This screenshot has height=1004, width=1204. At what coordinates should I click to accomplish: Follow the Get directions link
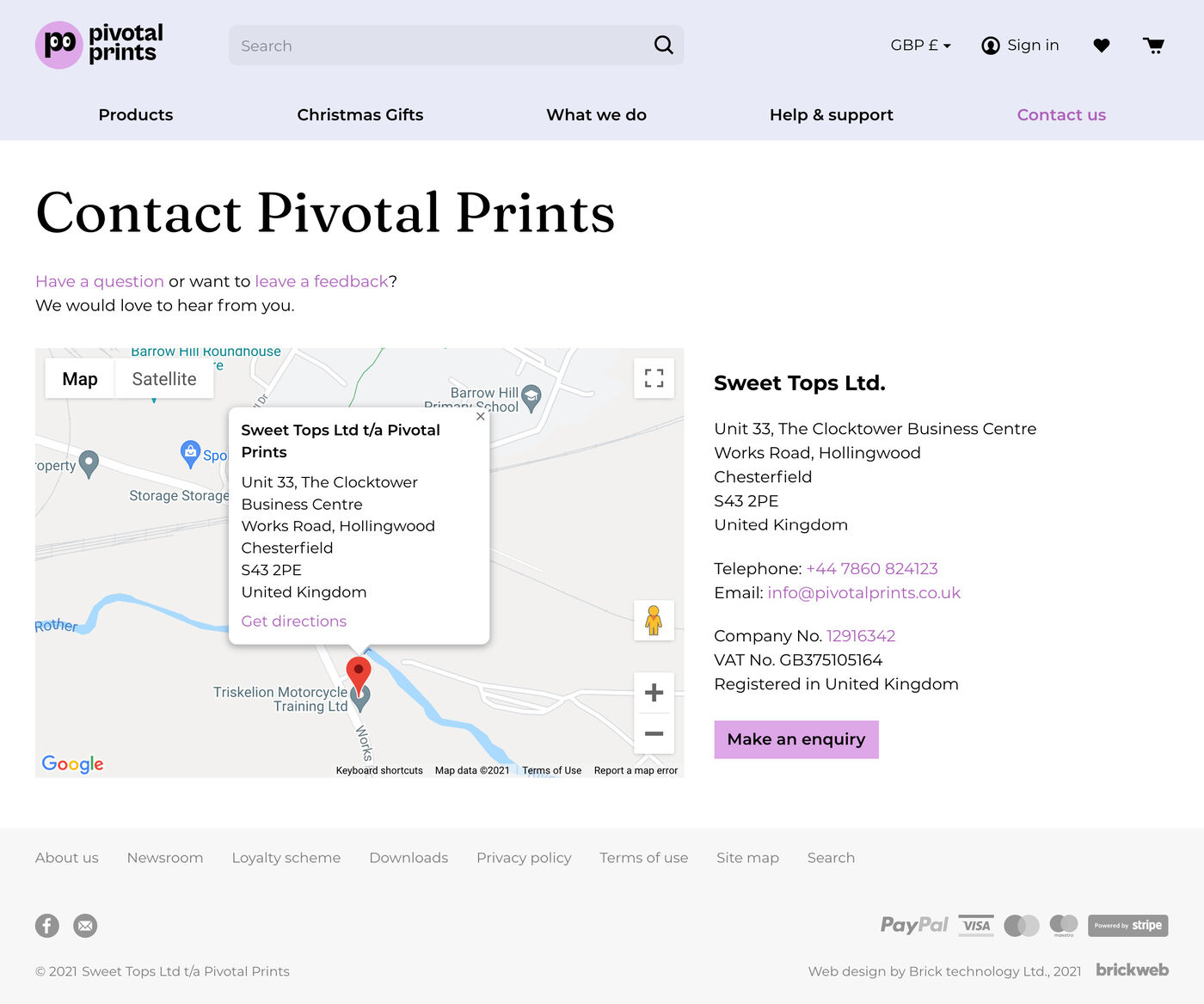(x=293, y=621)
